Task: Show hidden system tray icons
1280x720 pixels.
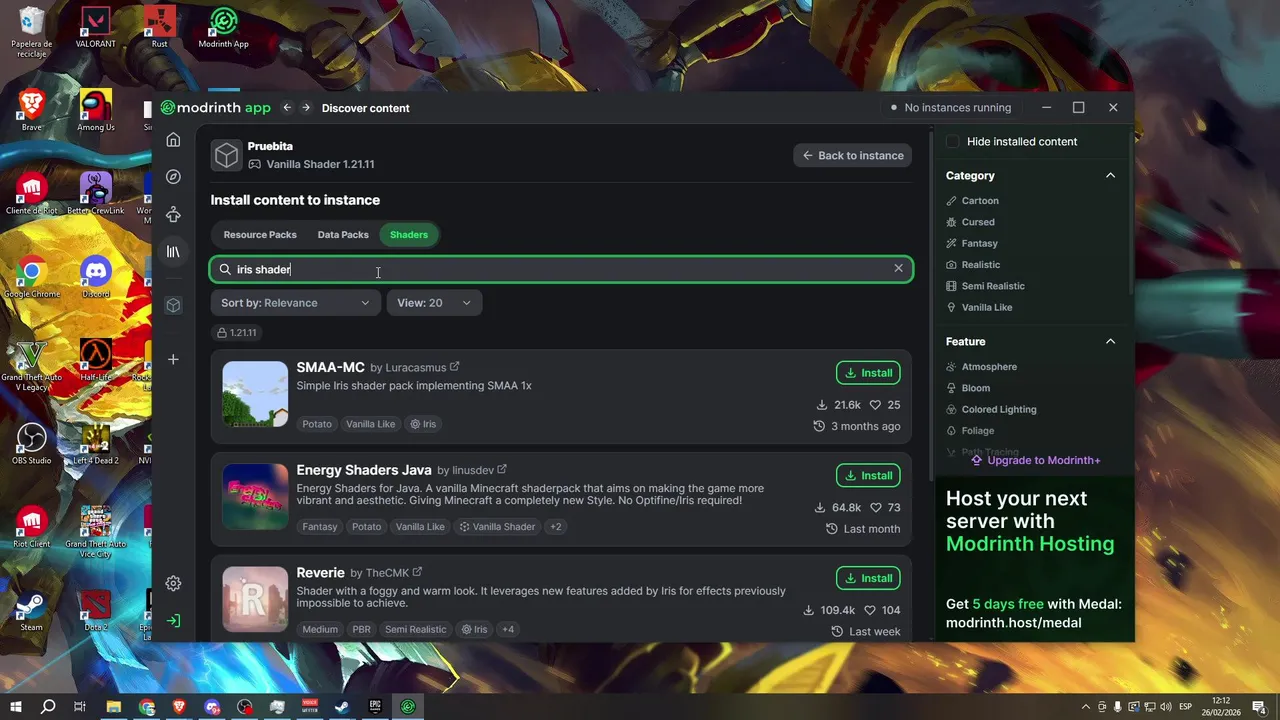Action: click(1086, 707)
